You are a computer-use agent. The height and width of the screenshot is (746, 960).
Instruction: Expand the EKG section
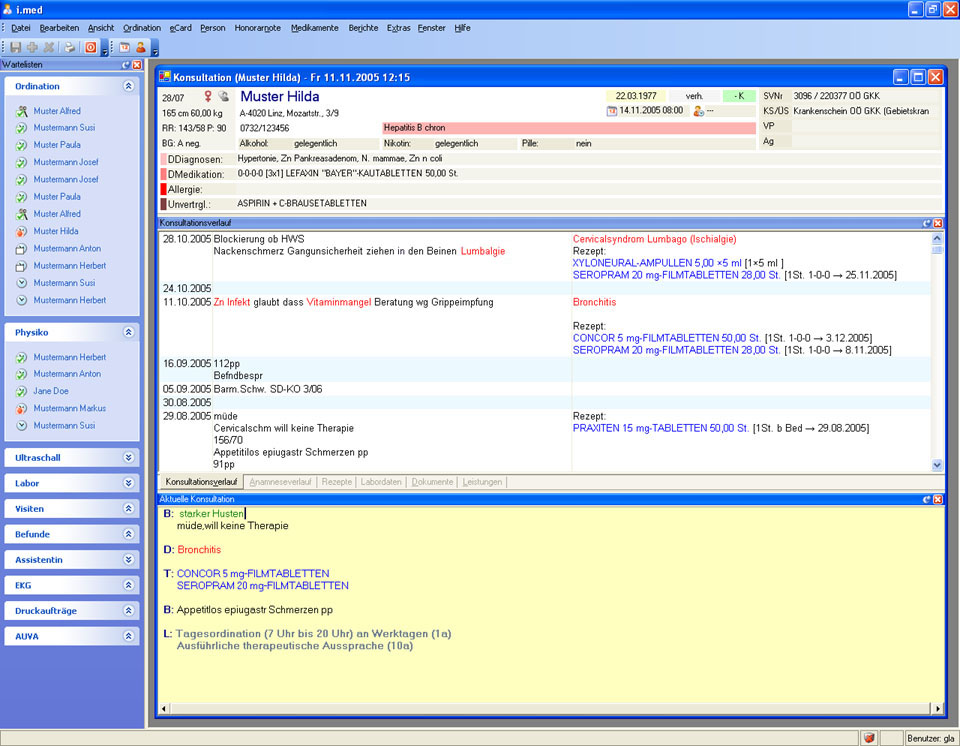click(x=128, y=585)
